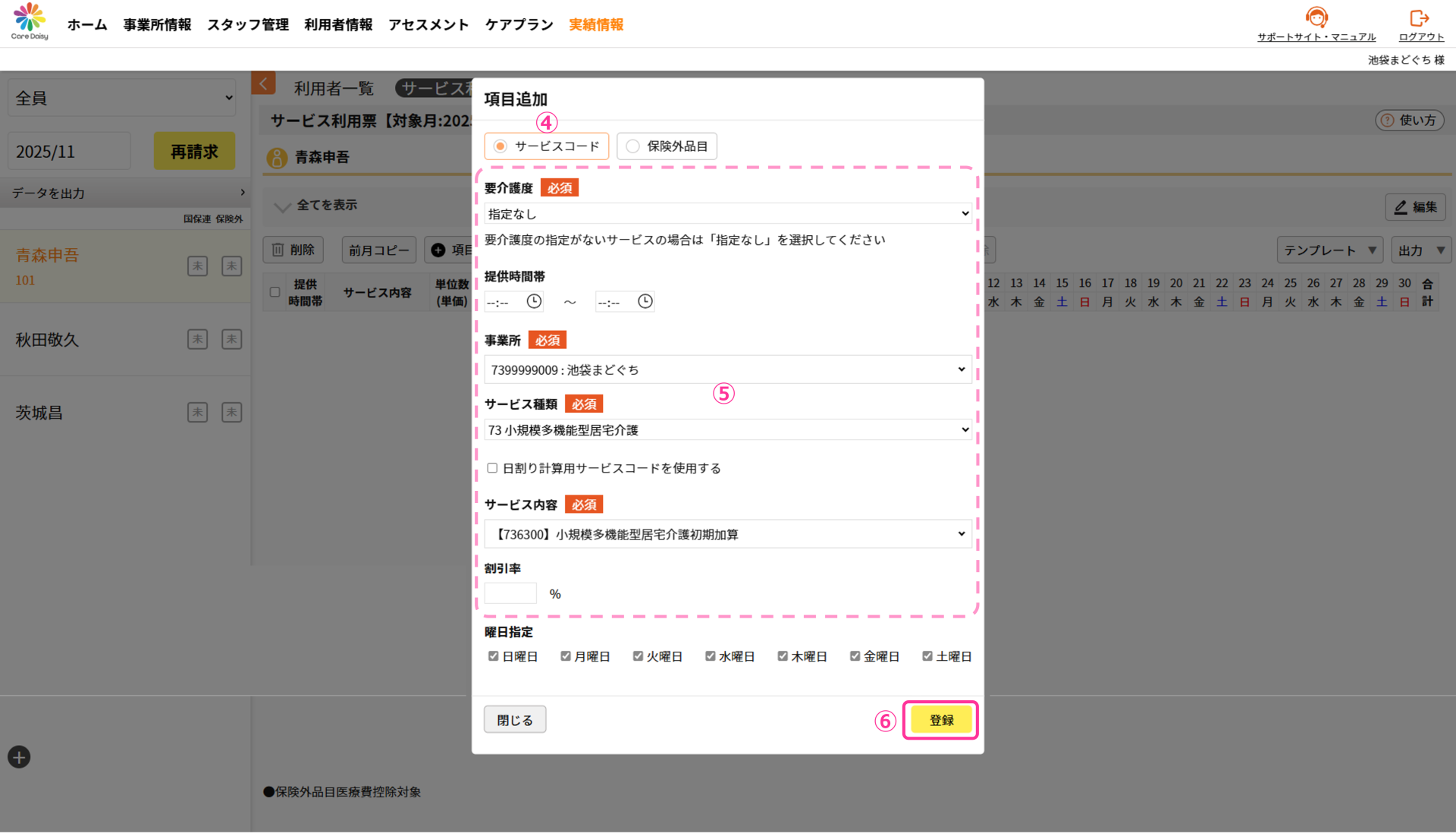Open the サービス内容 dropdown list
Screen dimensions: 1456x833
point(727,534)
